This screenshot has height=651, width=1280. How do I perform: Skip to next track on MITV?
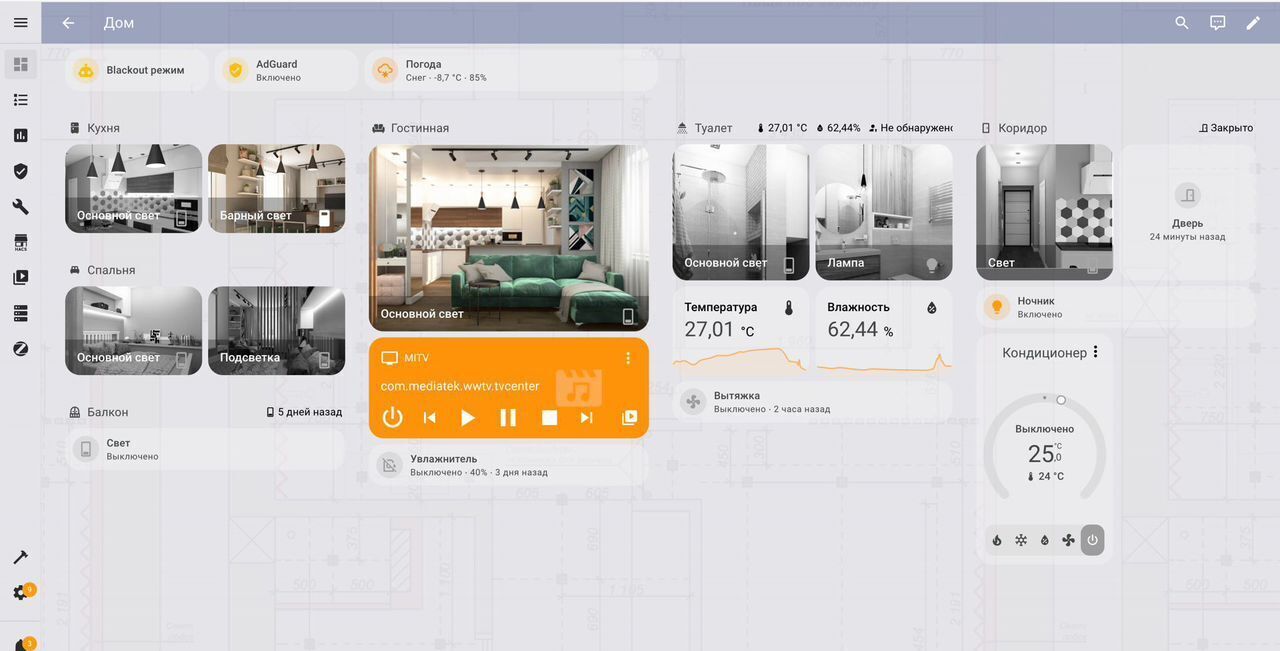tap(587, 417)
